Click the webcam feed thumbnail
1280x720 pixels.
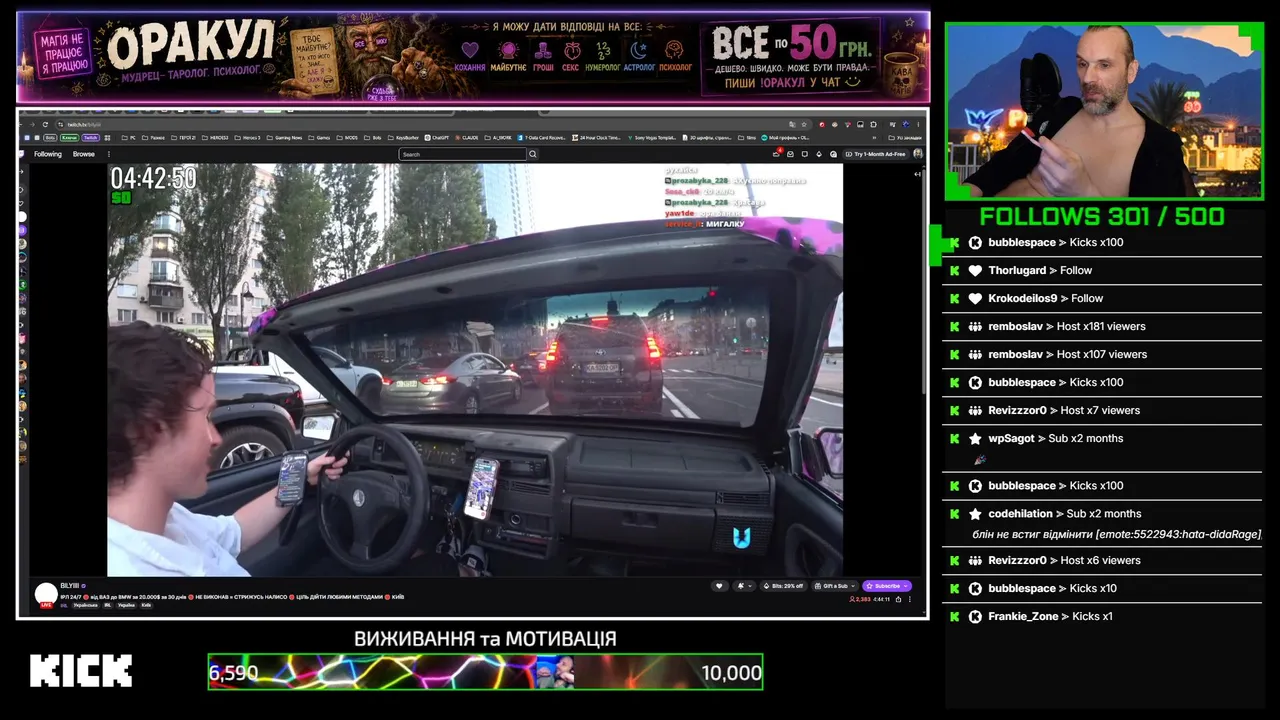coord(1104,110)
